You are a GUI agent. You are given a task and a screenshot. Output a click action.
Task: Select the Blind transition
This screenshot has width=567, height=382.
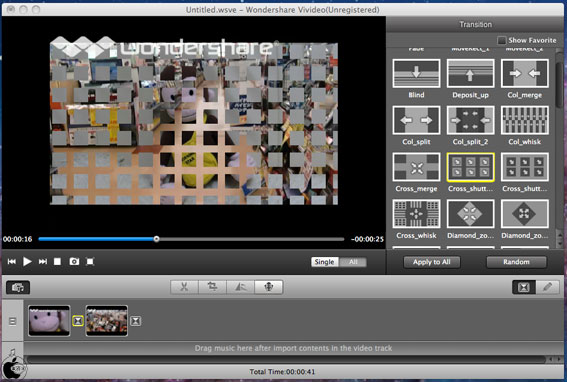click(416, 73)
